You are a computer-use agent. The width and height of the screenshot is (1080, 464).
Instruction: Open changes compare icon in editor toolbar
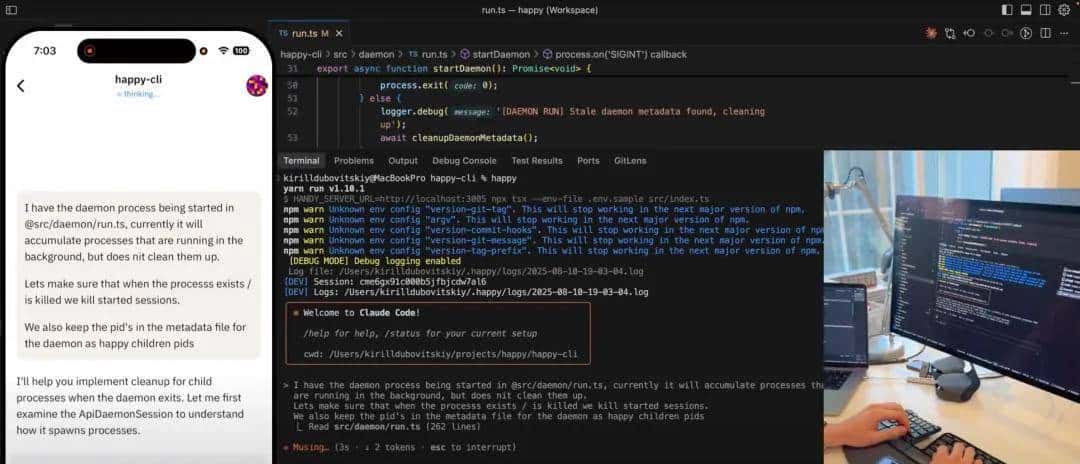951,33
